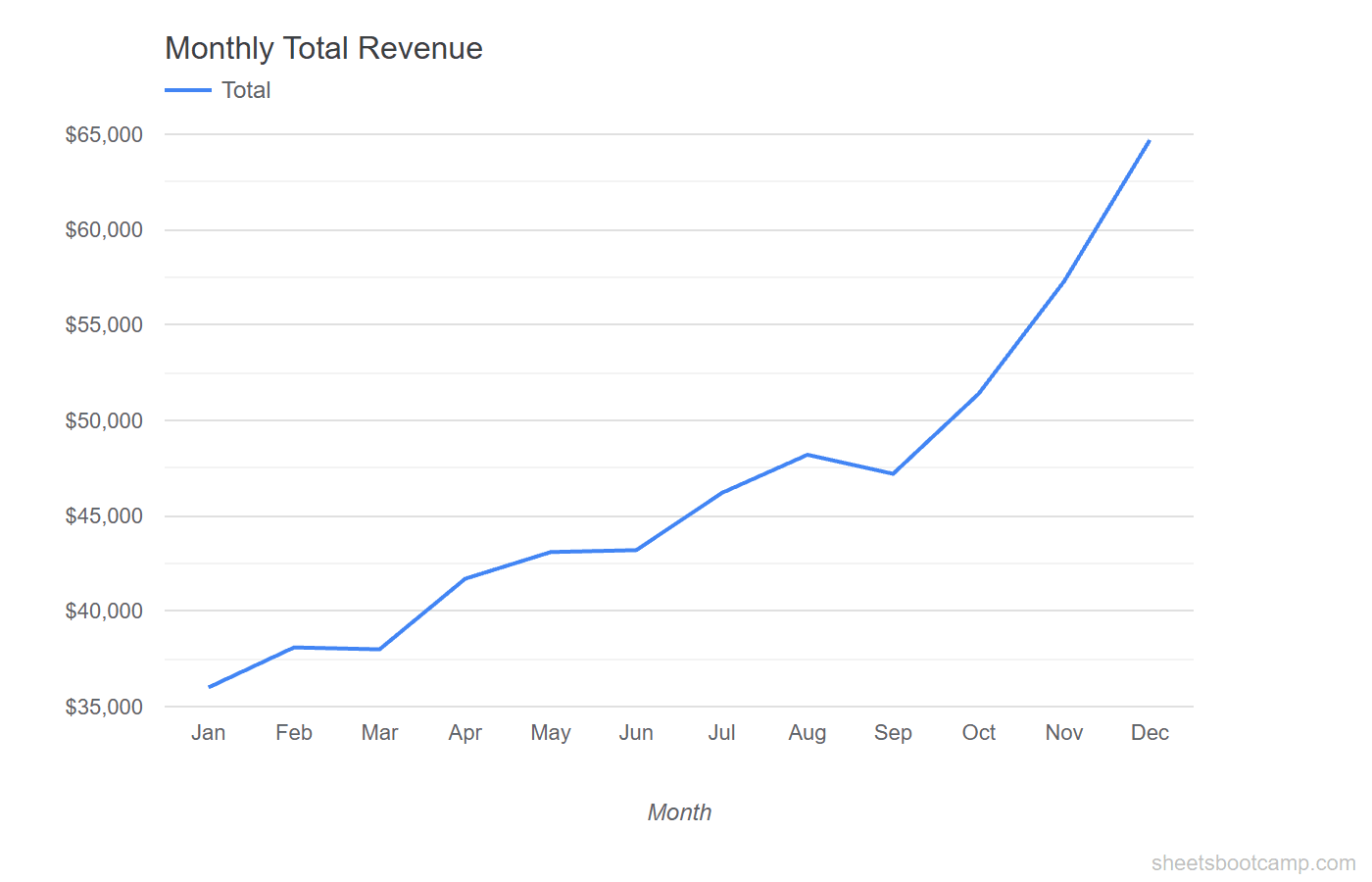Image resolution: width=1372 pixels, height=882 pixels.
Task: Select the $35,000 axis label
Action: point(106,707)
